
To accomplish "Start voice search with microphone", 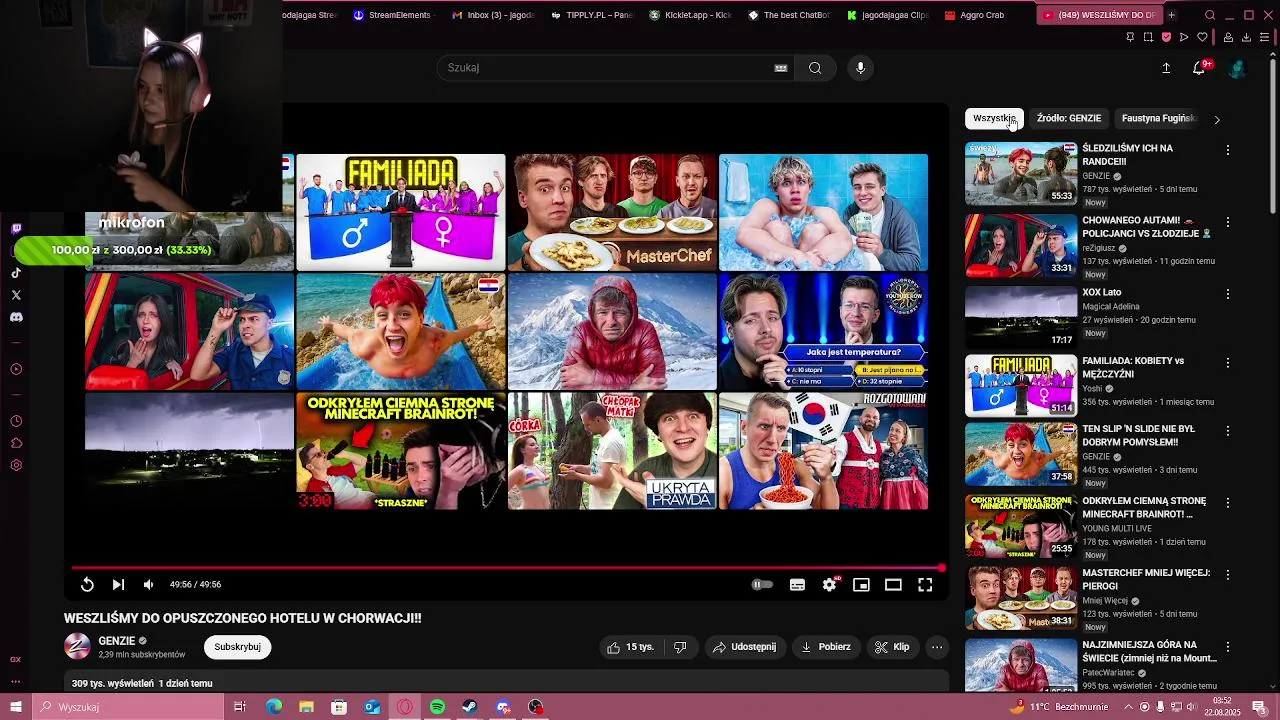I will tap(860, 68).
